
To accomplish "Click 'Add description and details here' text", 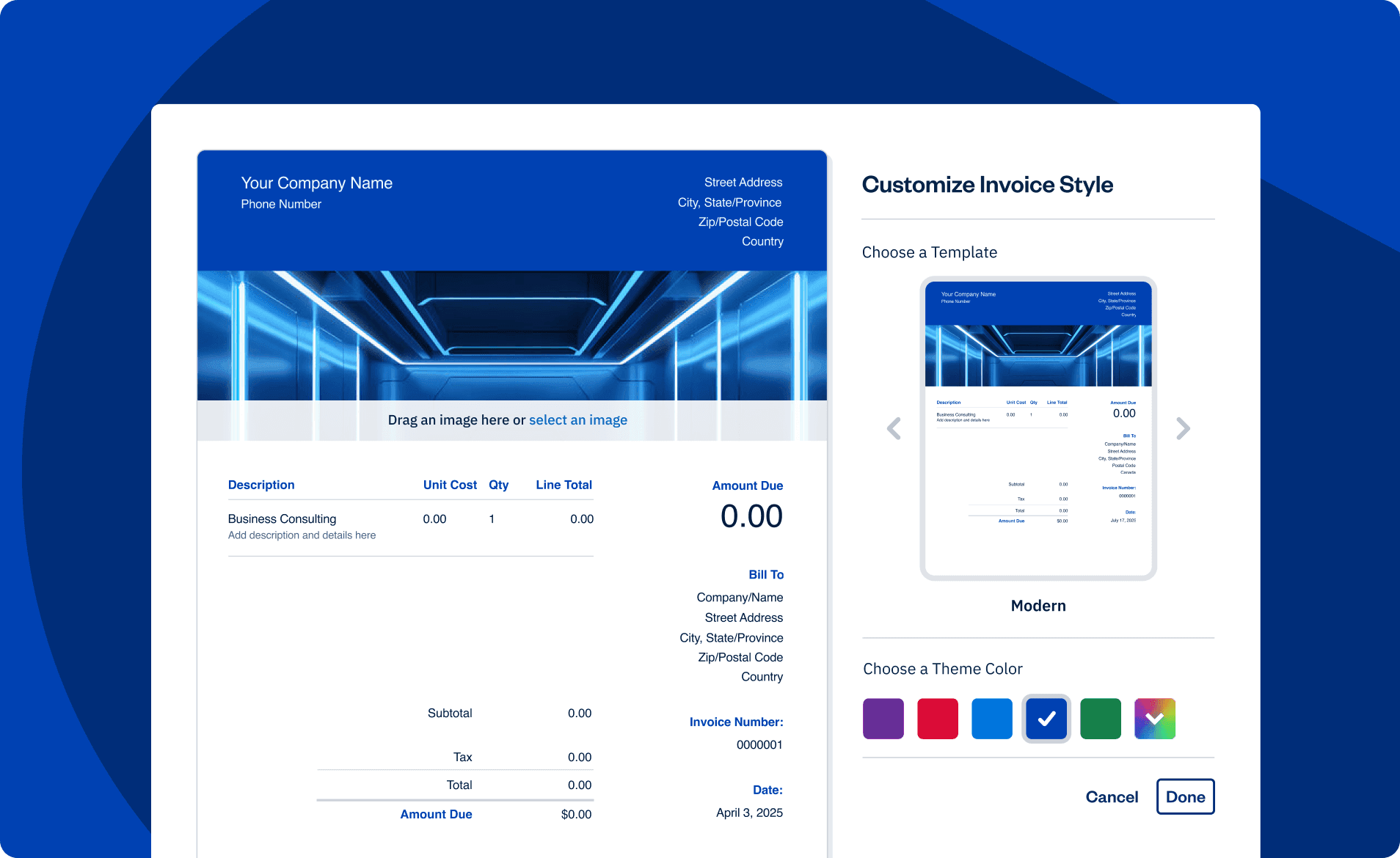I will (x=302, y=535).
